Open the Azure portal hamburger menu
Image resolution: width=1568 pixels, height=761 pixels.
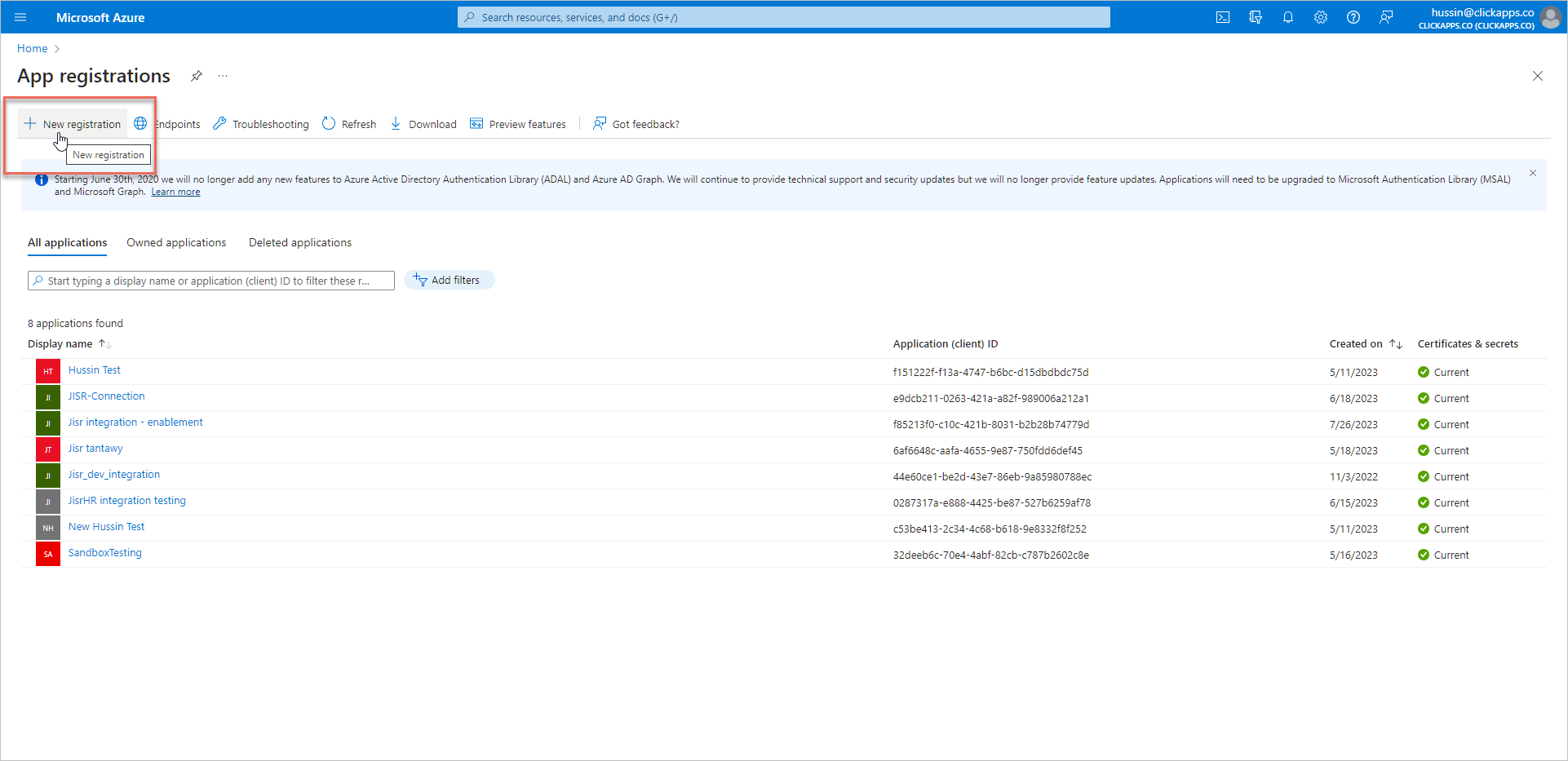click(20, 17)
